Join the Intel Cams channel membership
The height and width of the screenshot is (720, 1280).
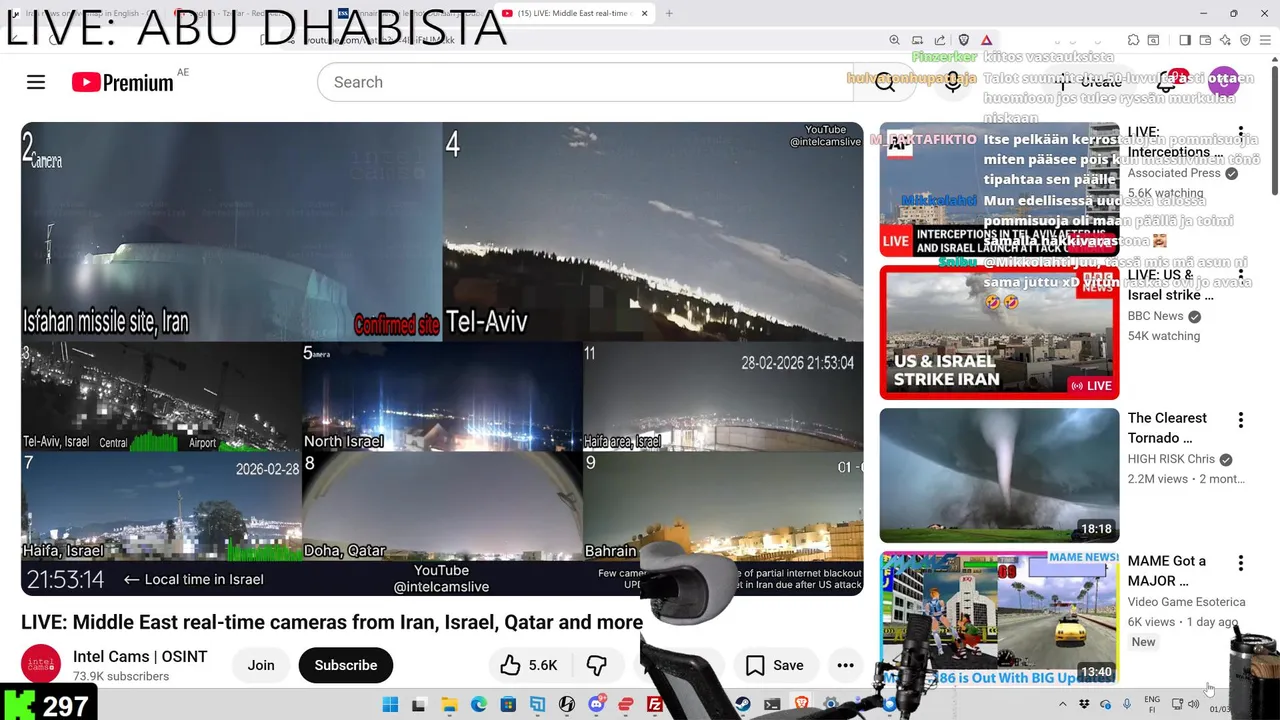click(261, 665)
